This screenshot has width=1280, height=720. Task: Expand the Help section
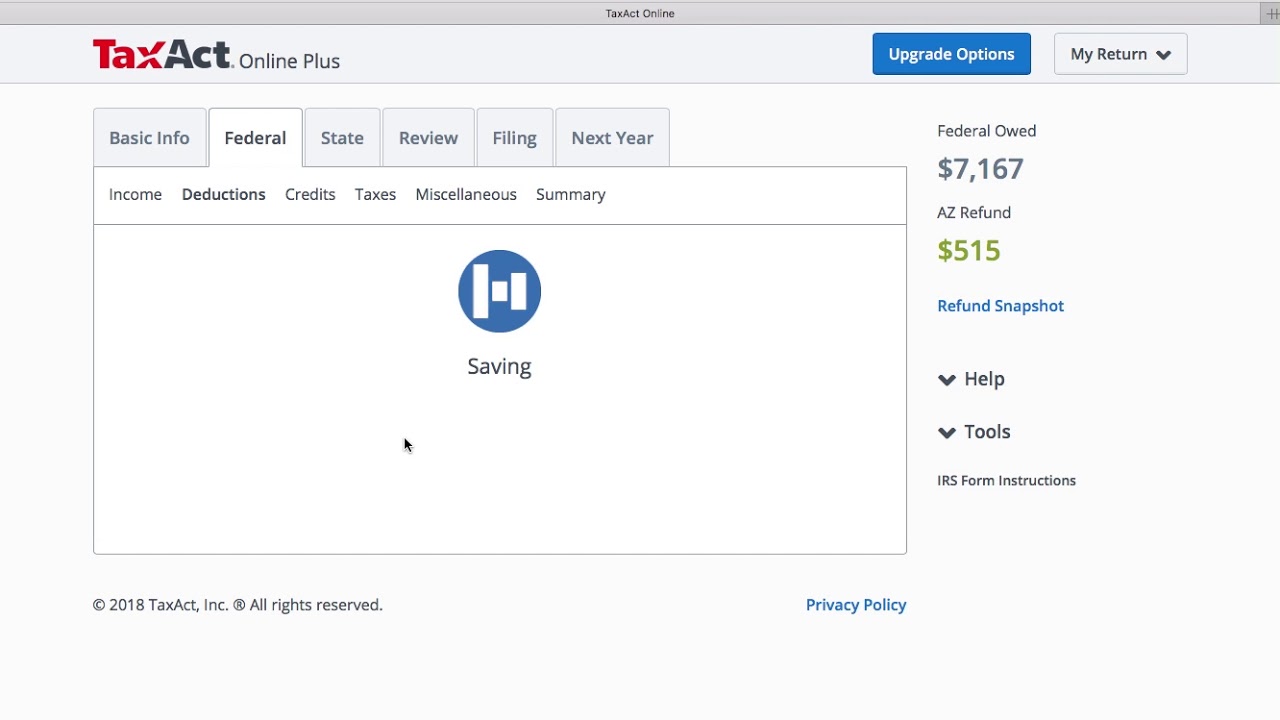point(984,379)
